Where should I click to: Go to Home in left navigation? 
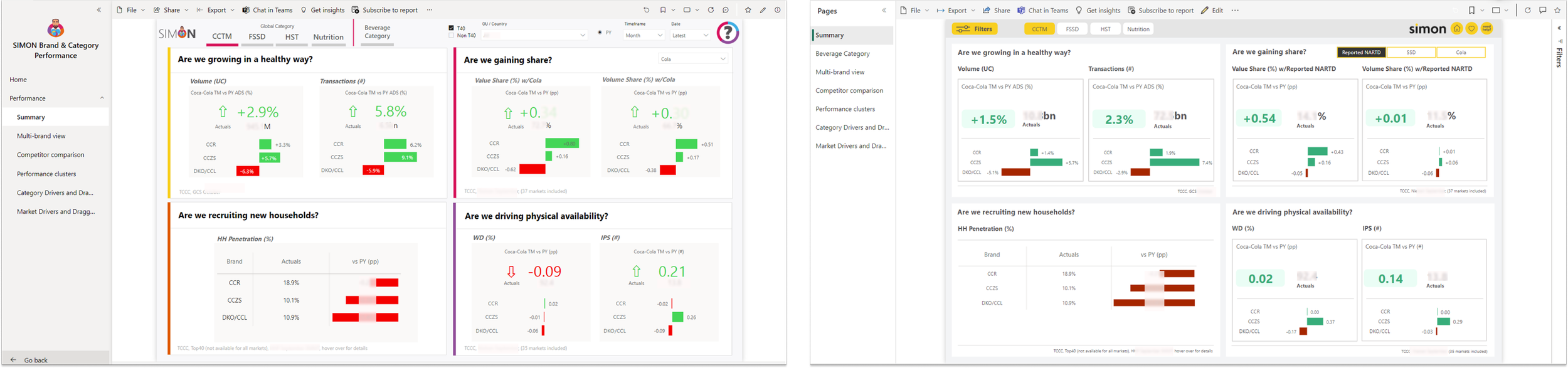(x=18, y=80)
